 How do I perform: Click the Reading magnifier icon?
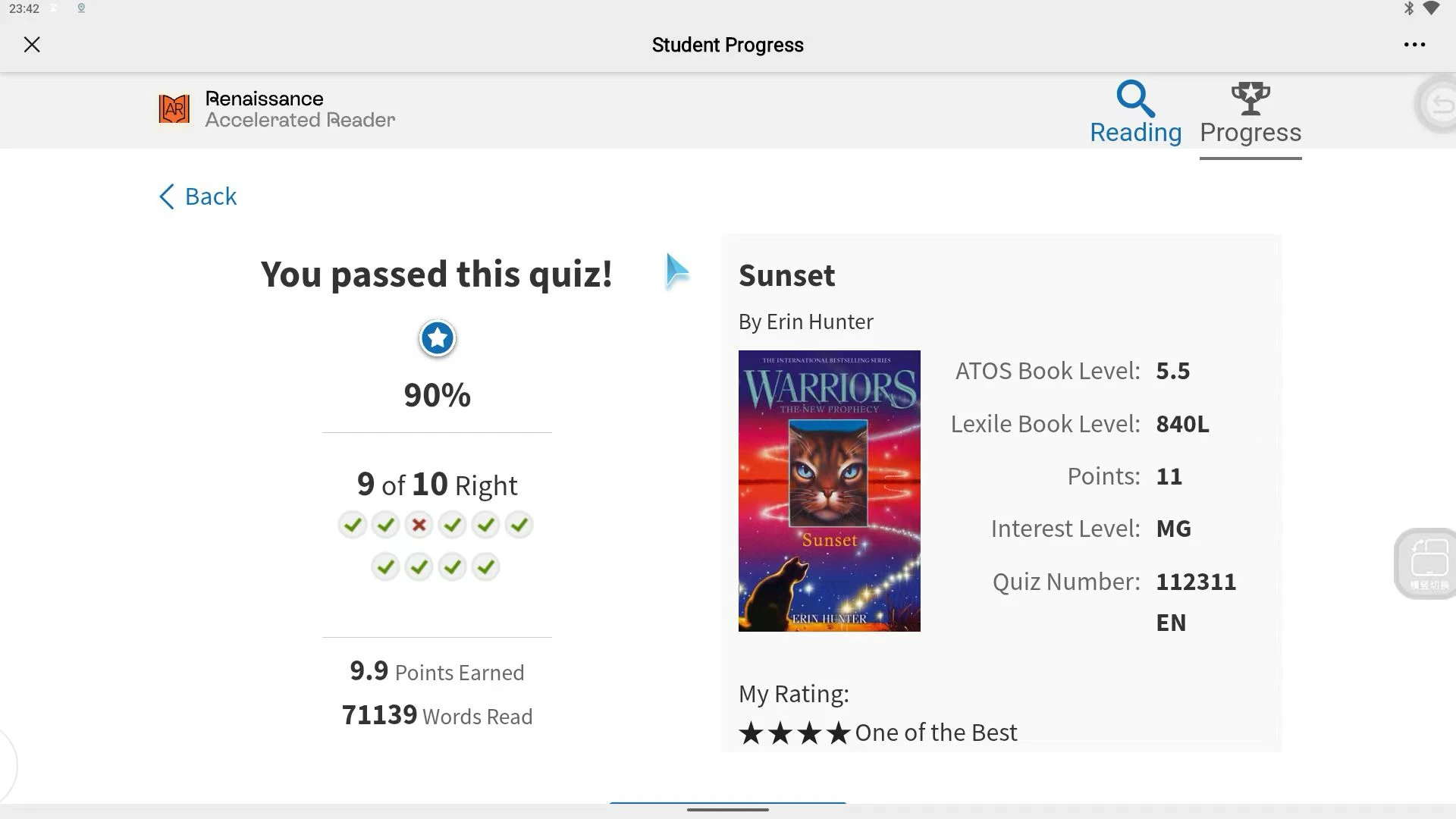1135,99
